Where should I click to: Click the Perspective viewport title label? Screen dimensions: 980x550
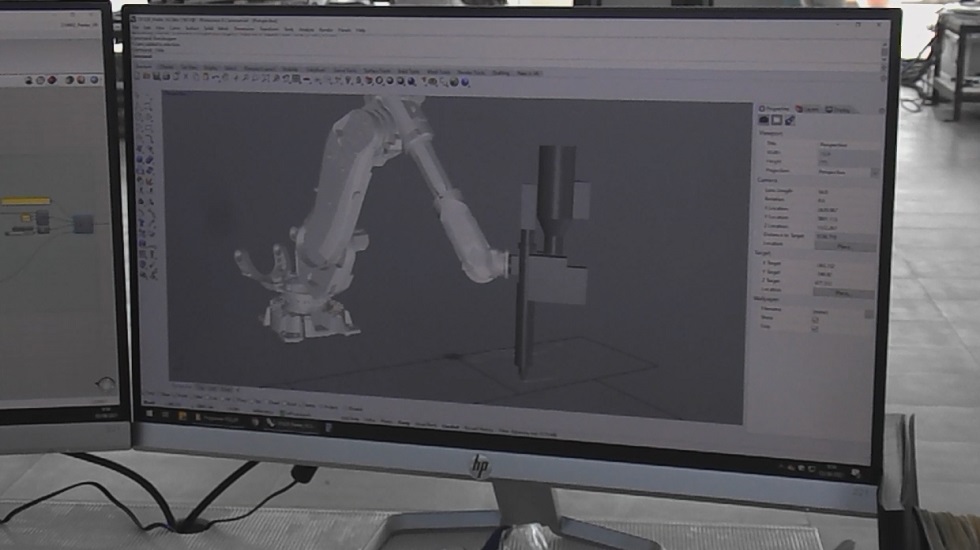coord(177,93)
